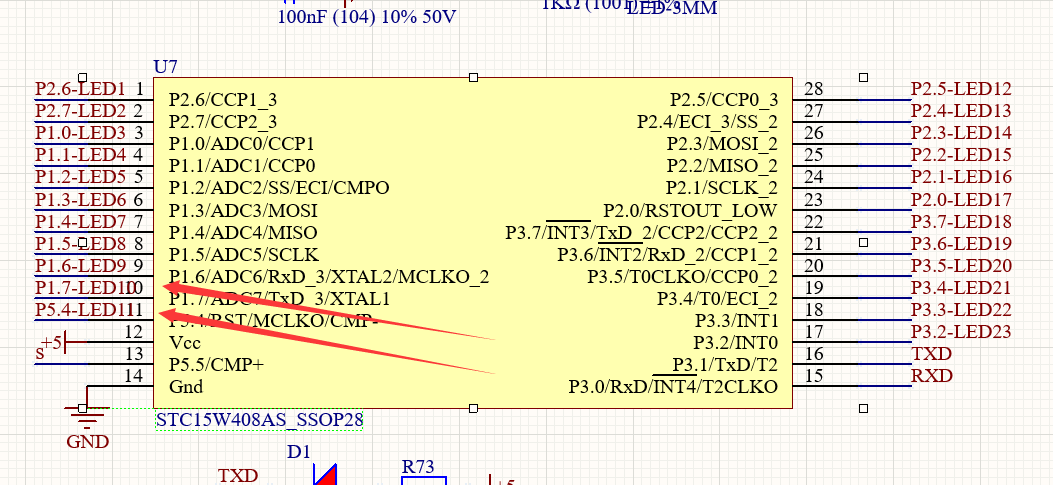
Task: Click pin name P2.2/MISO_2
Action: pyautogui.click(x=723, y=166)
